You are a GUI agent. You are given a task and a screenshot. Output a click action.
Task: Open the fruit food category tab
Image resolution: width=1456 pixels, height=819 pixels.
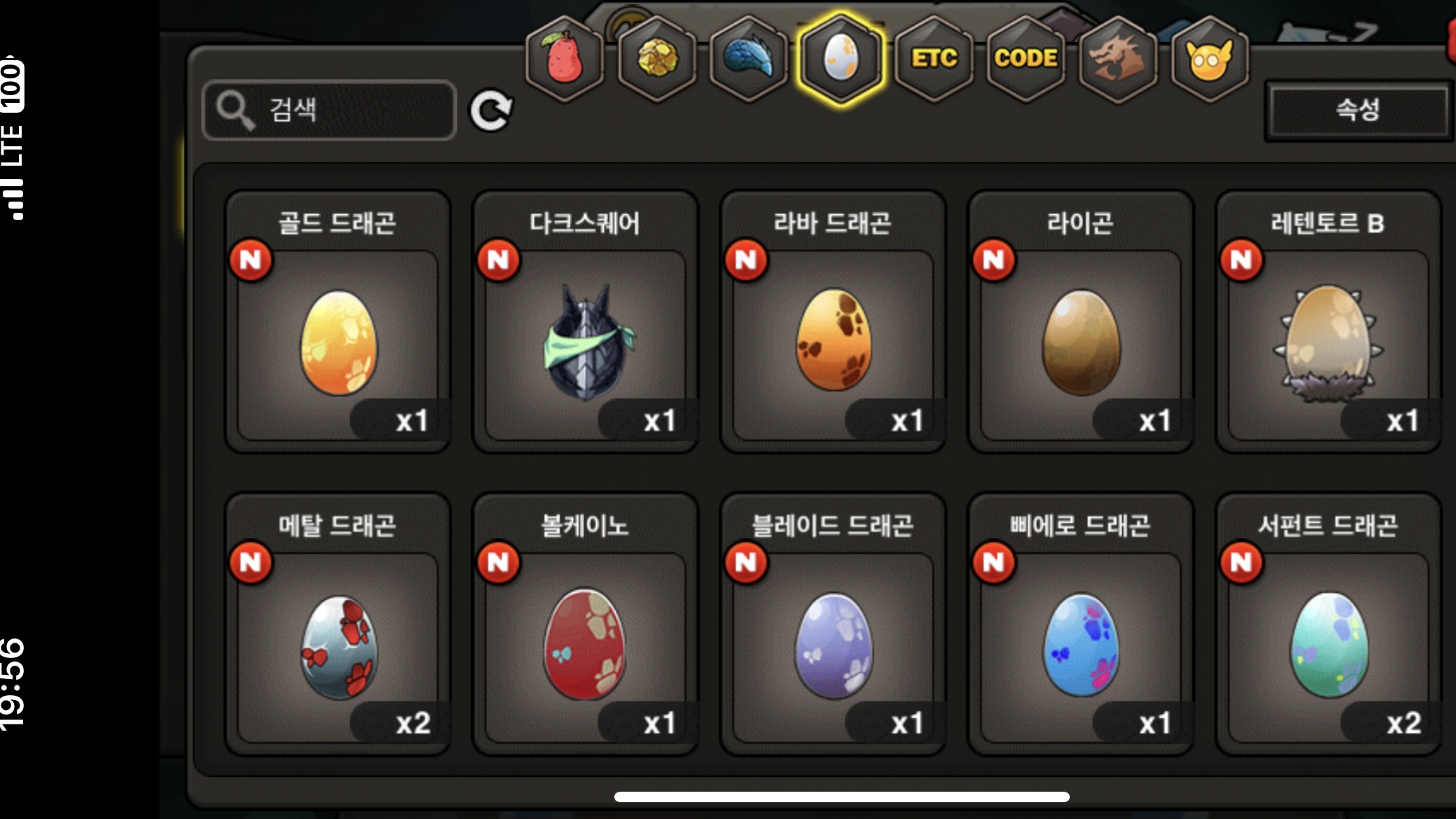tap(565, 59)
